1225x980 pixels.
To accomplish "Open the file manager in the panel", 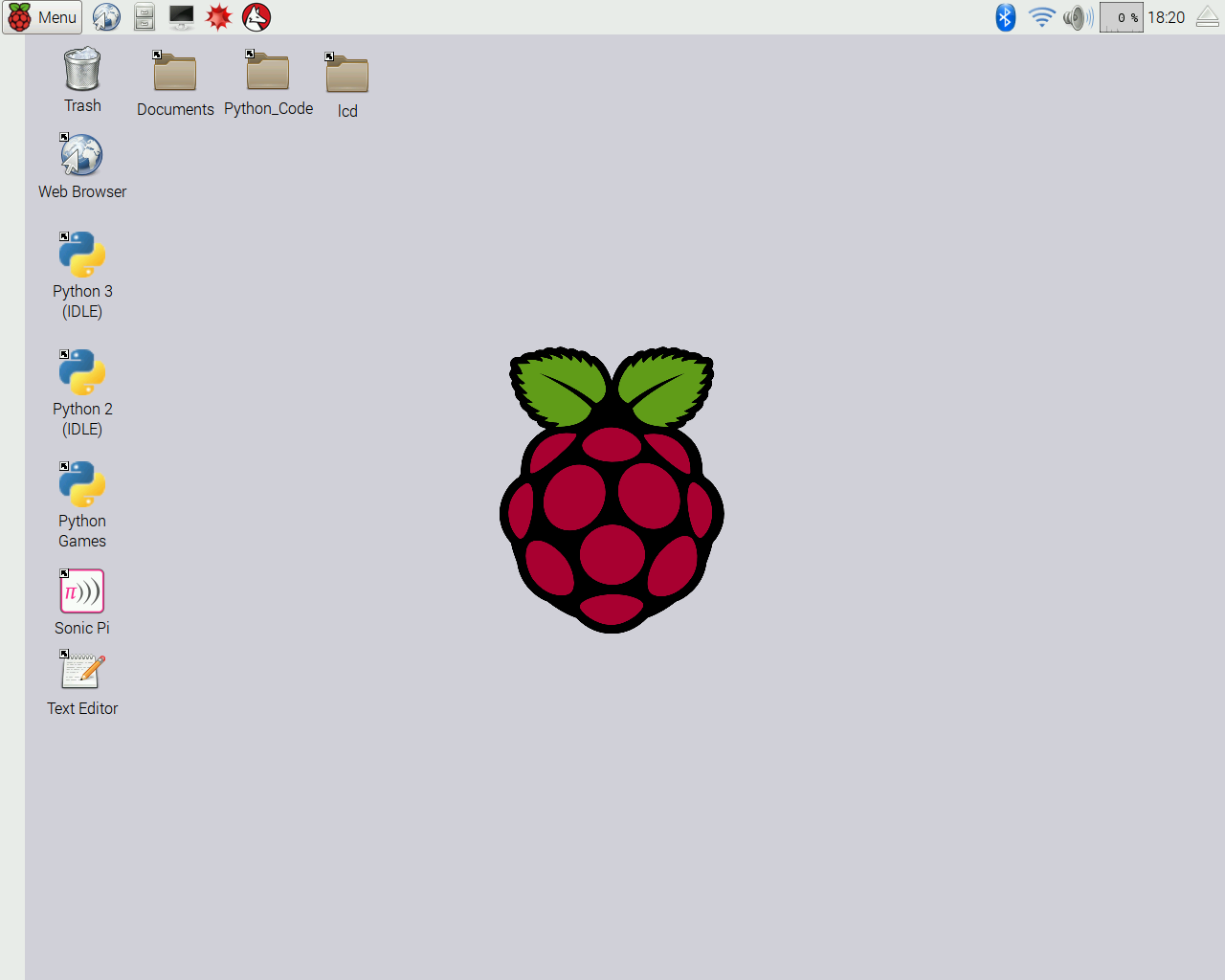I will click(145, 17).
